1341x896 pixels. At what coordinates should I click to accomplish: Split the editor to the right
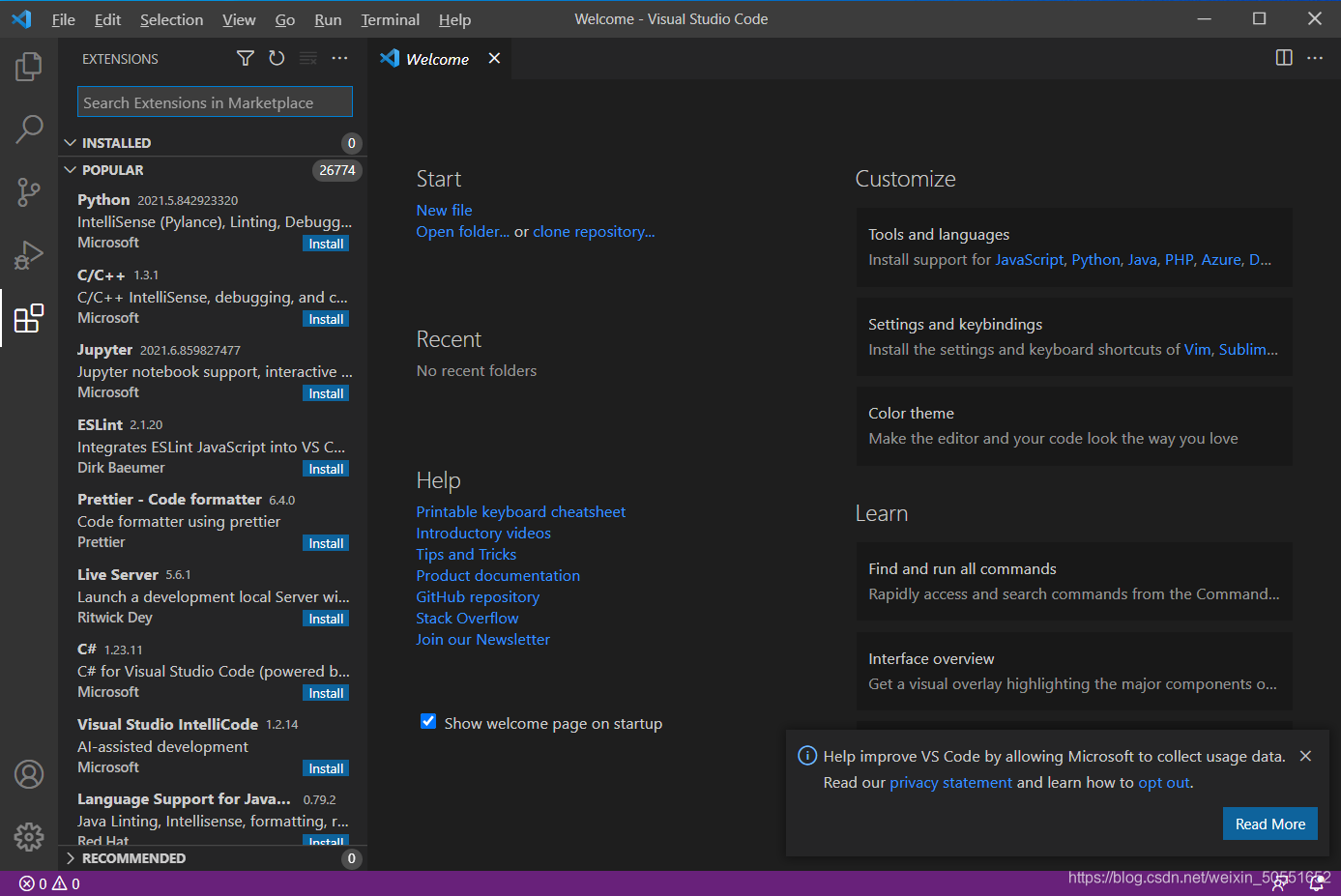[1284, 58]
